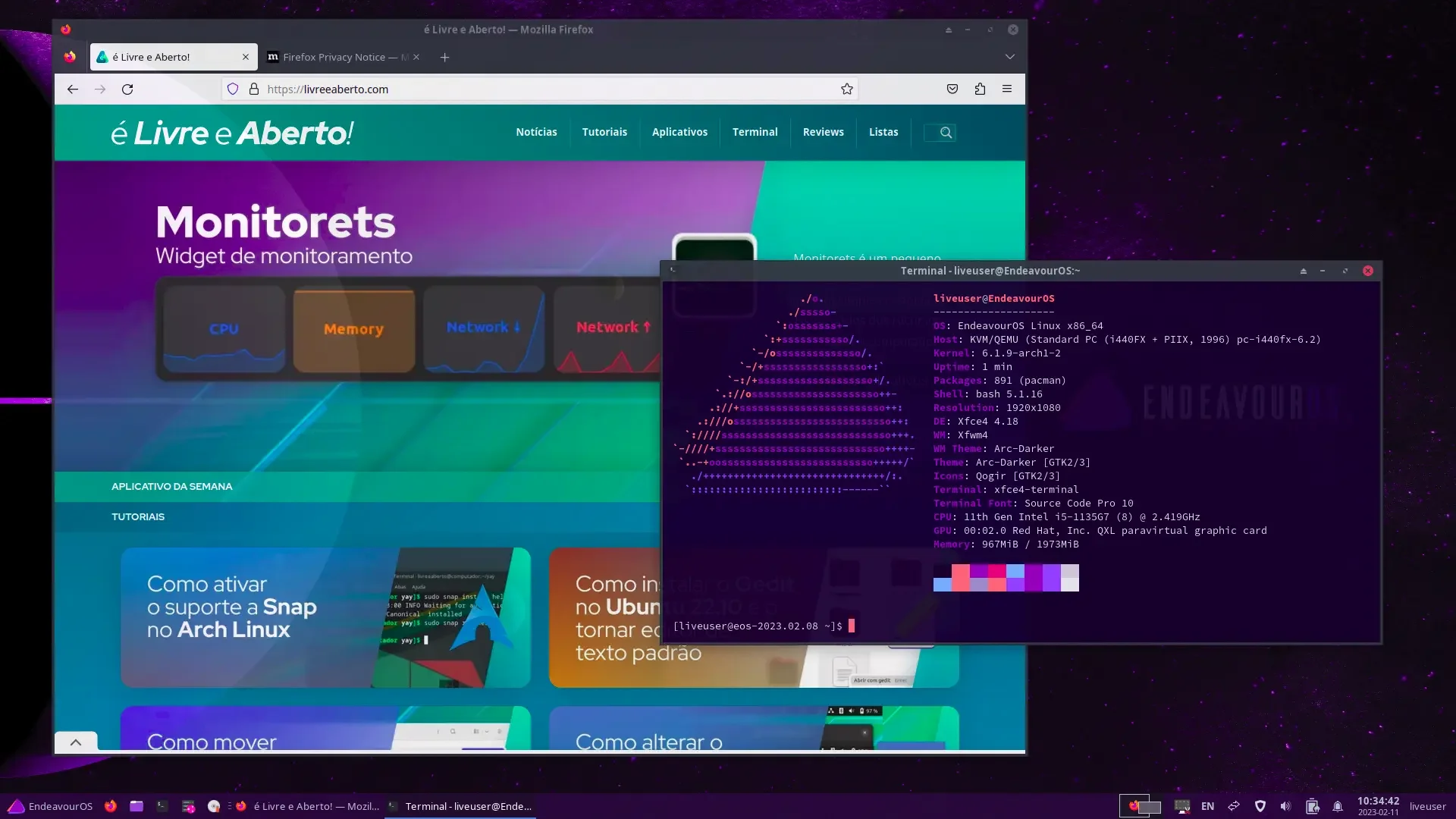Switch to Firefox Privacy Notice tab

344,57
